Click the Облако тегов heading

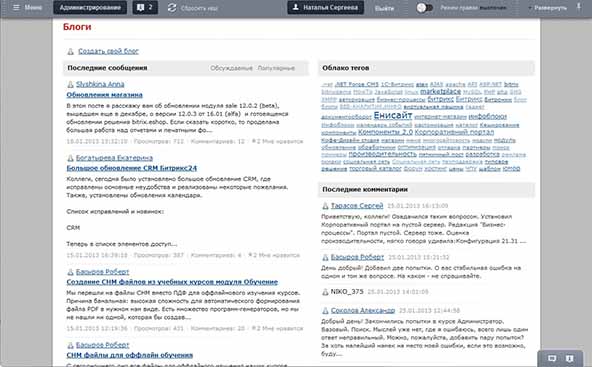point(345,68)
